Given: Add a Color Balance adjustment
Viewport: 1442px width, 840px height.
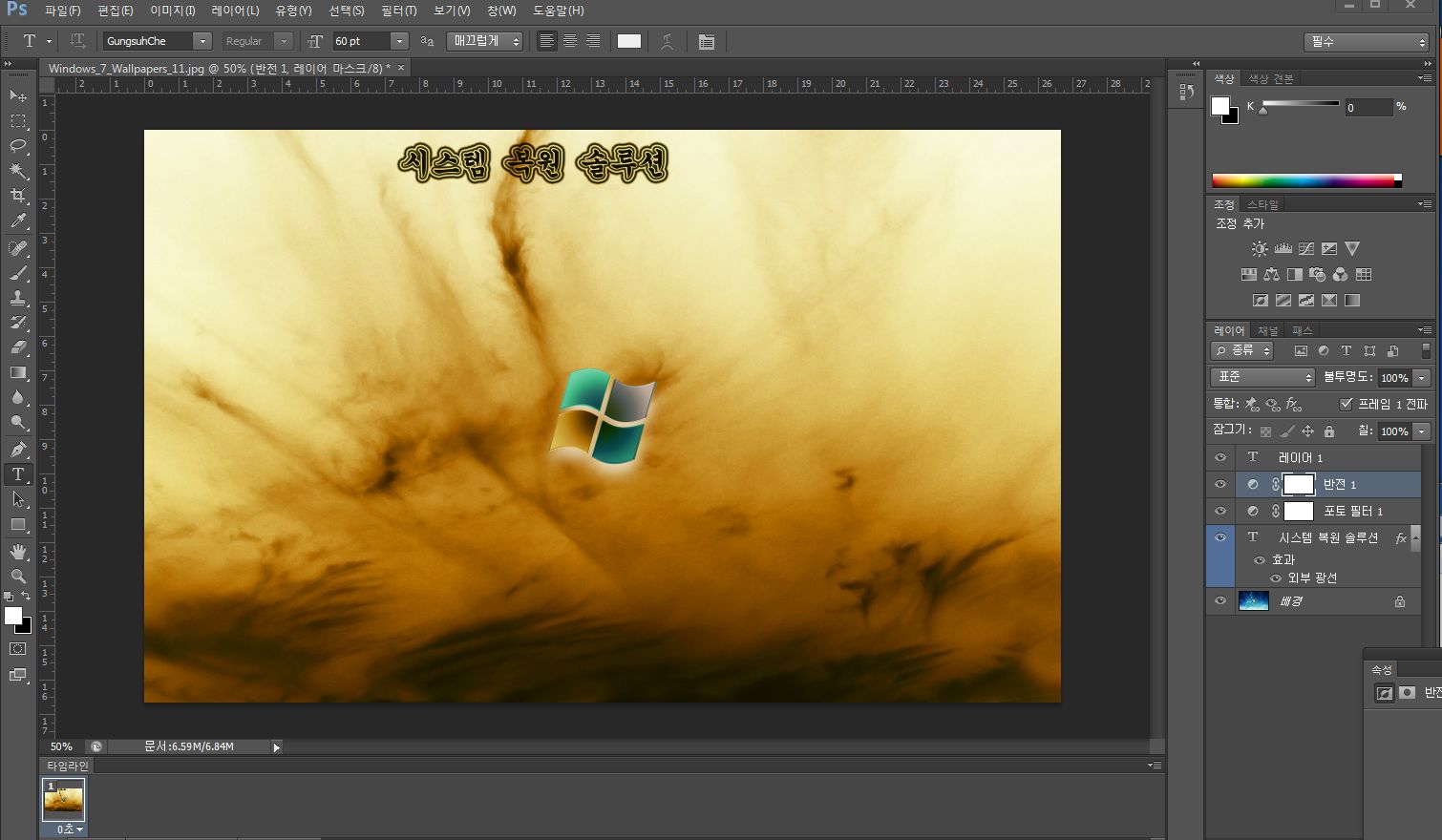Looking at the screenshot, I should (1271, 274).
